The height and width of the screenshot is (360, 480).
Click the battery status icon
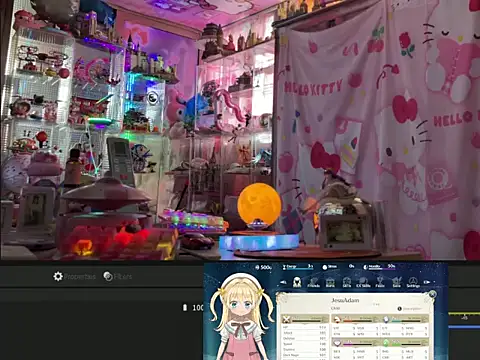[x=185, y=307]
